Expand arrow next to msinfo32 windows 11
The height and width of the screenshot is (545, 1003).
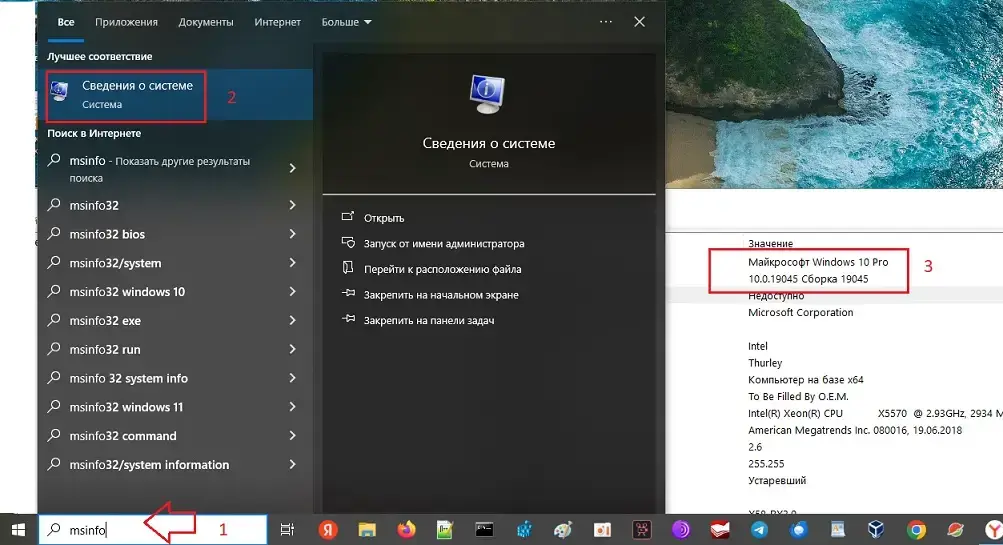click(x=292, y=406)
